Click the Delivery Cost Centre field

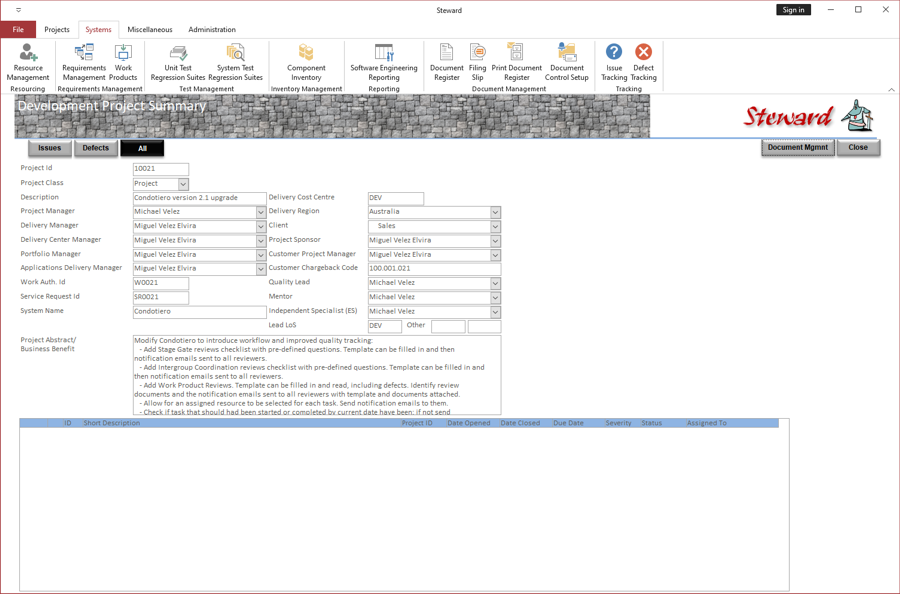pyautogui.click(x=396, y=198)
